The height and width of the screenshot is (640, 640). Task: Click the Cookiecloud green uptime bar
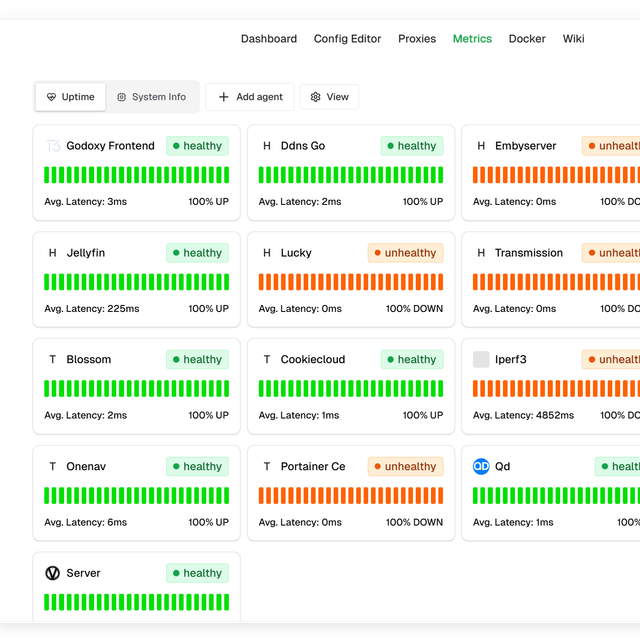(x=351, y=389)
